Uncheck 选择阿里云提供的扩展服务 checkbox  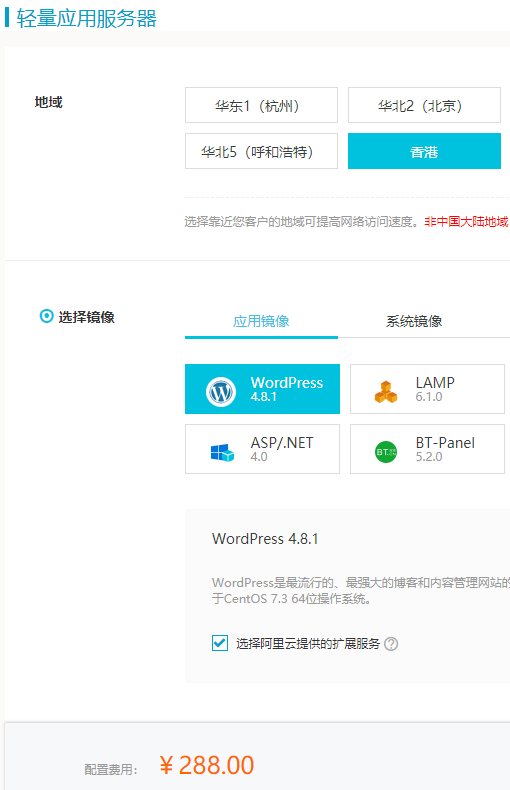tap(220, 643)
